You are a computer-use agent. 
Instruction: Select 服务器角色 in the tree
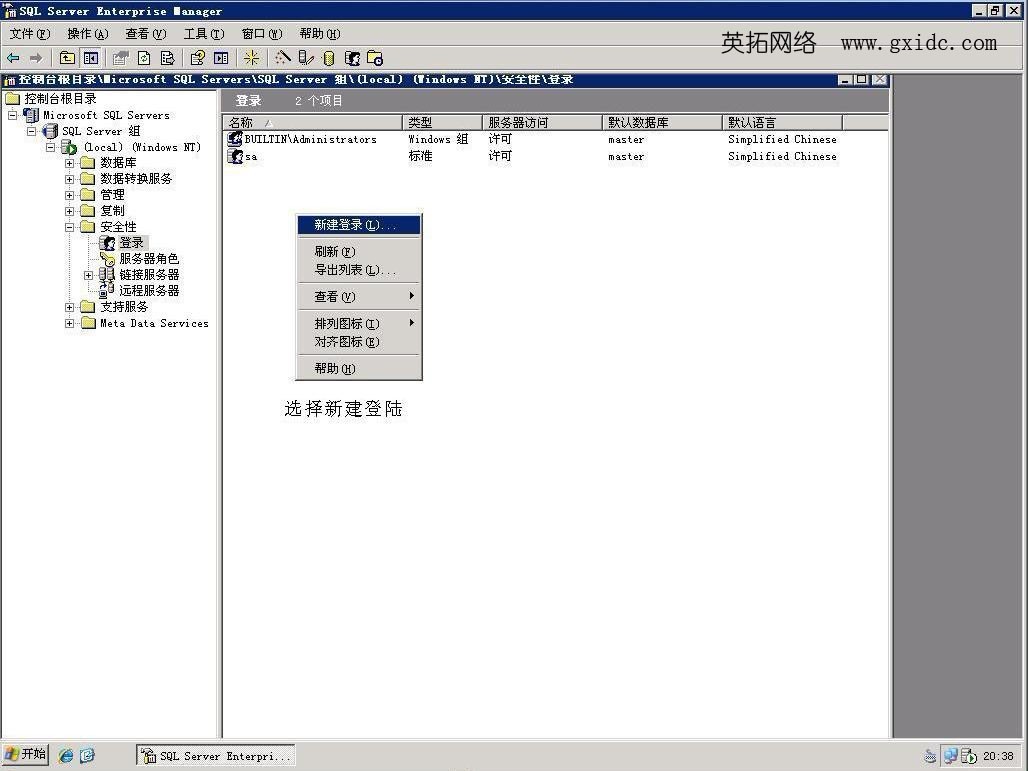click(x=148, y=259)
